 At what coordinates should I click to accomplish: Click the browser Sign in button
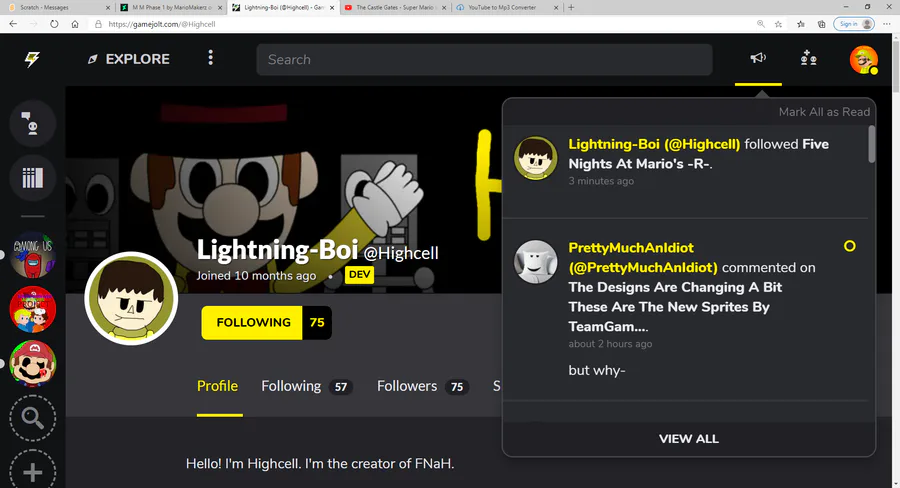click(x=854, y=24)
